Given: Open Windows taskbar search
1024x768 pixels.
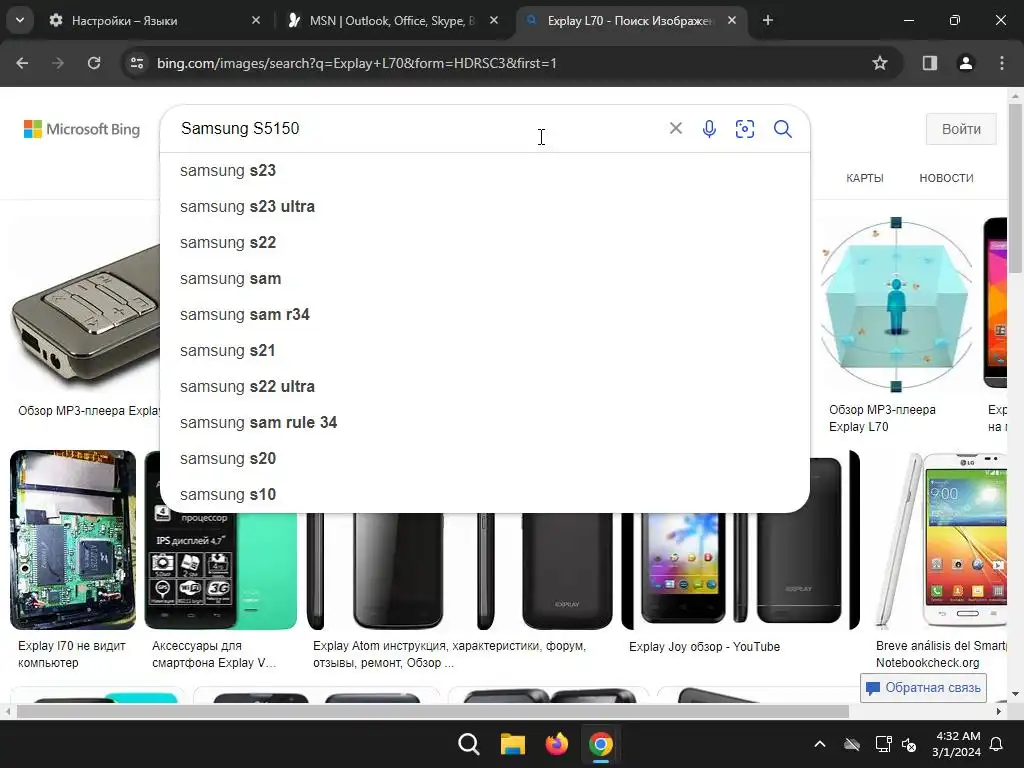Looking at the screenshot, I should point(468,744).
